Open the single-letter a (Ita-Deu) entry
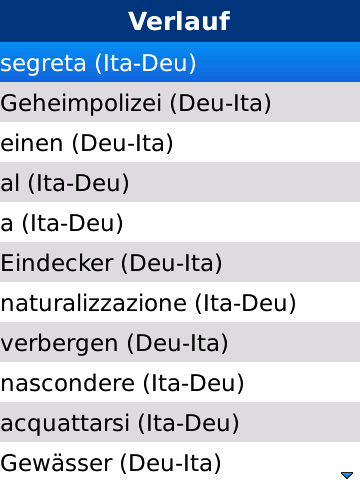This screenshot has width=360, height=480. tap(180, 222)
